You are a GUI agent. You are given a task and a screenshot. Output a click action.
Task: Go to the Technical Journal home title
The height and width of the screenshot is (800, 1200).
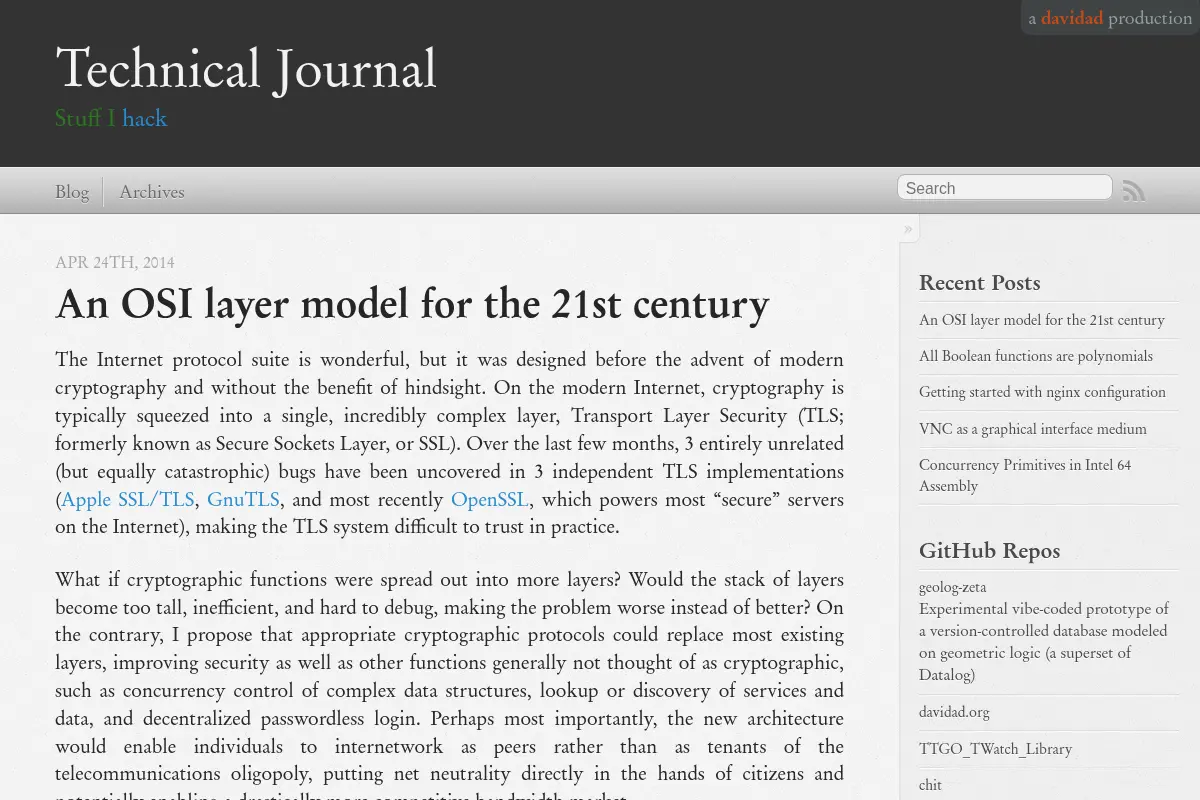[x=246, y=69]
